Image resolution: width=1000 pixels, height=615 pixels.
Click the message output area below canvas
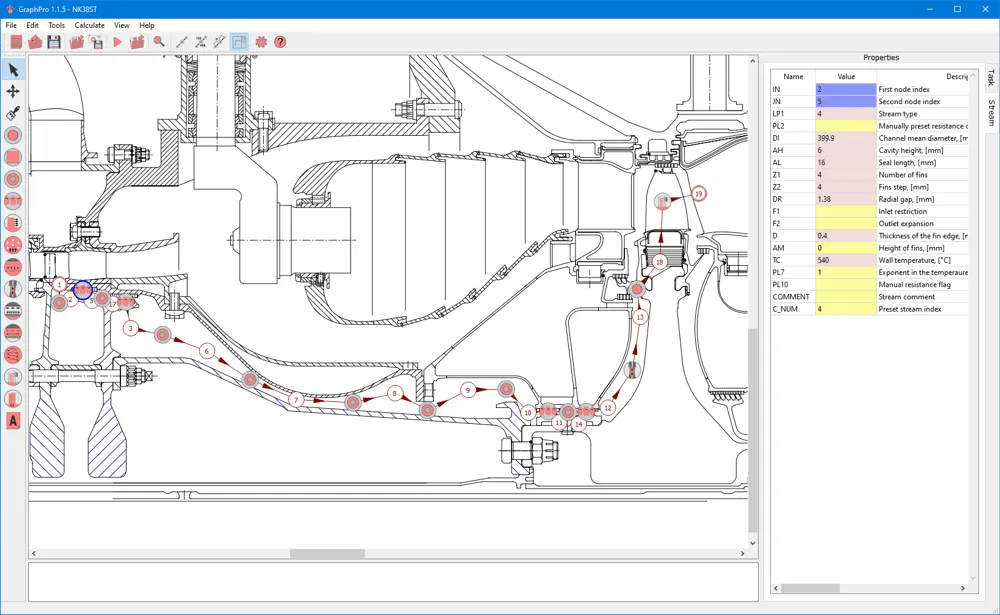tap(393, 582)
